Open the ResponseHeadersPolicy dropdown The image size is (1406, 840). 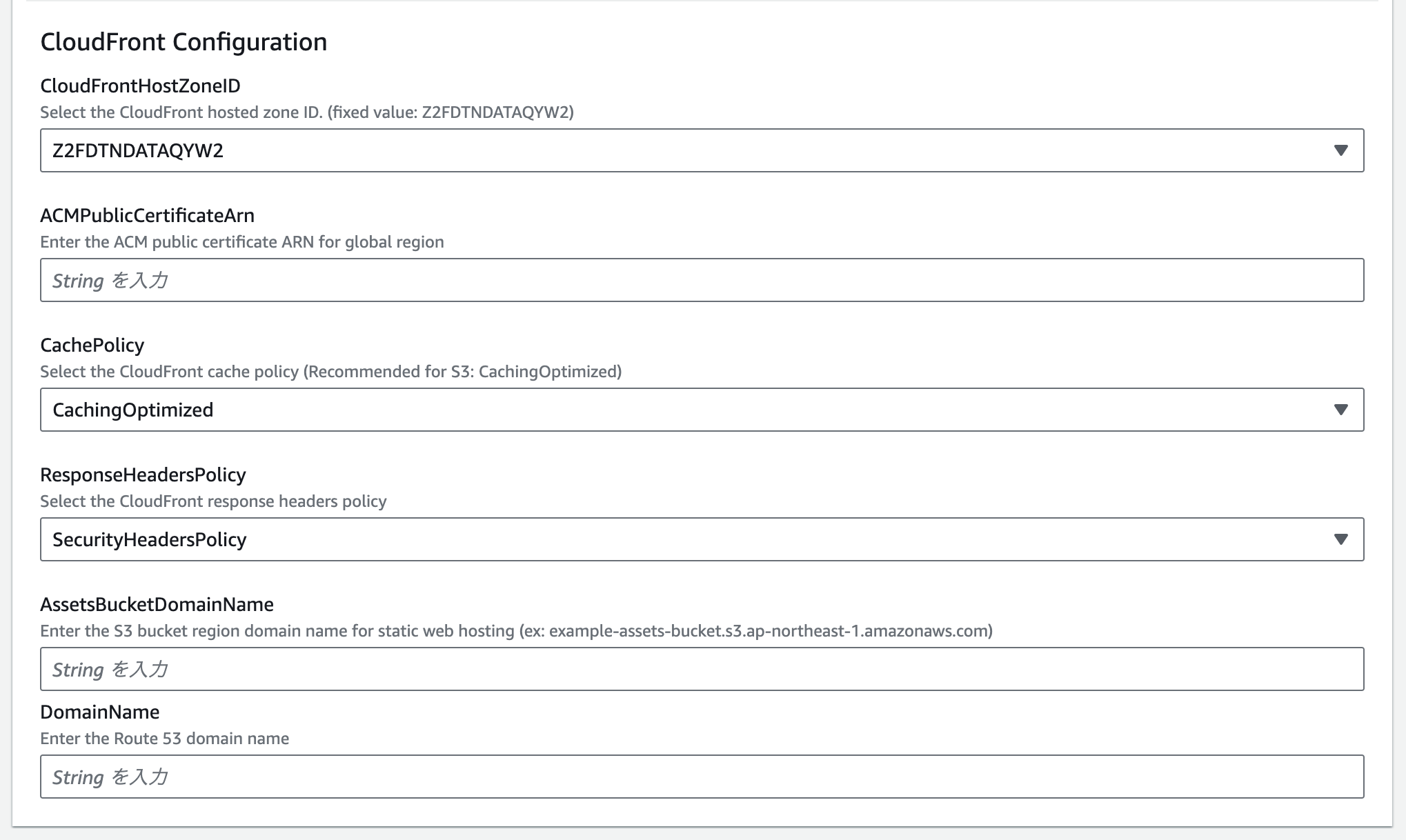[690, 539]
